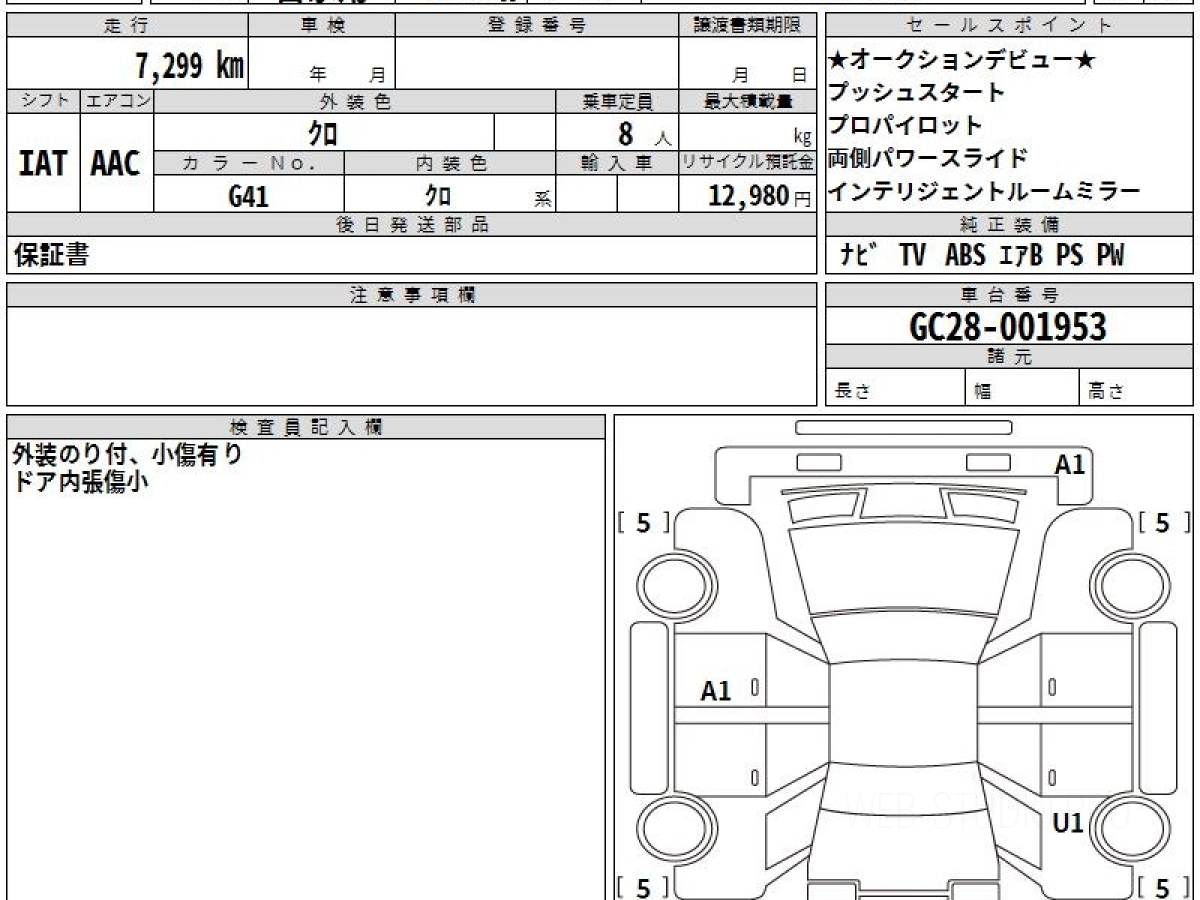Click the クロ value under 外装色
1200x900 pixels.
click(323, 133)
